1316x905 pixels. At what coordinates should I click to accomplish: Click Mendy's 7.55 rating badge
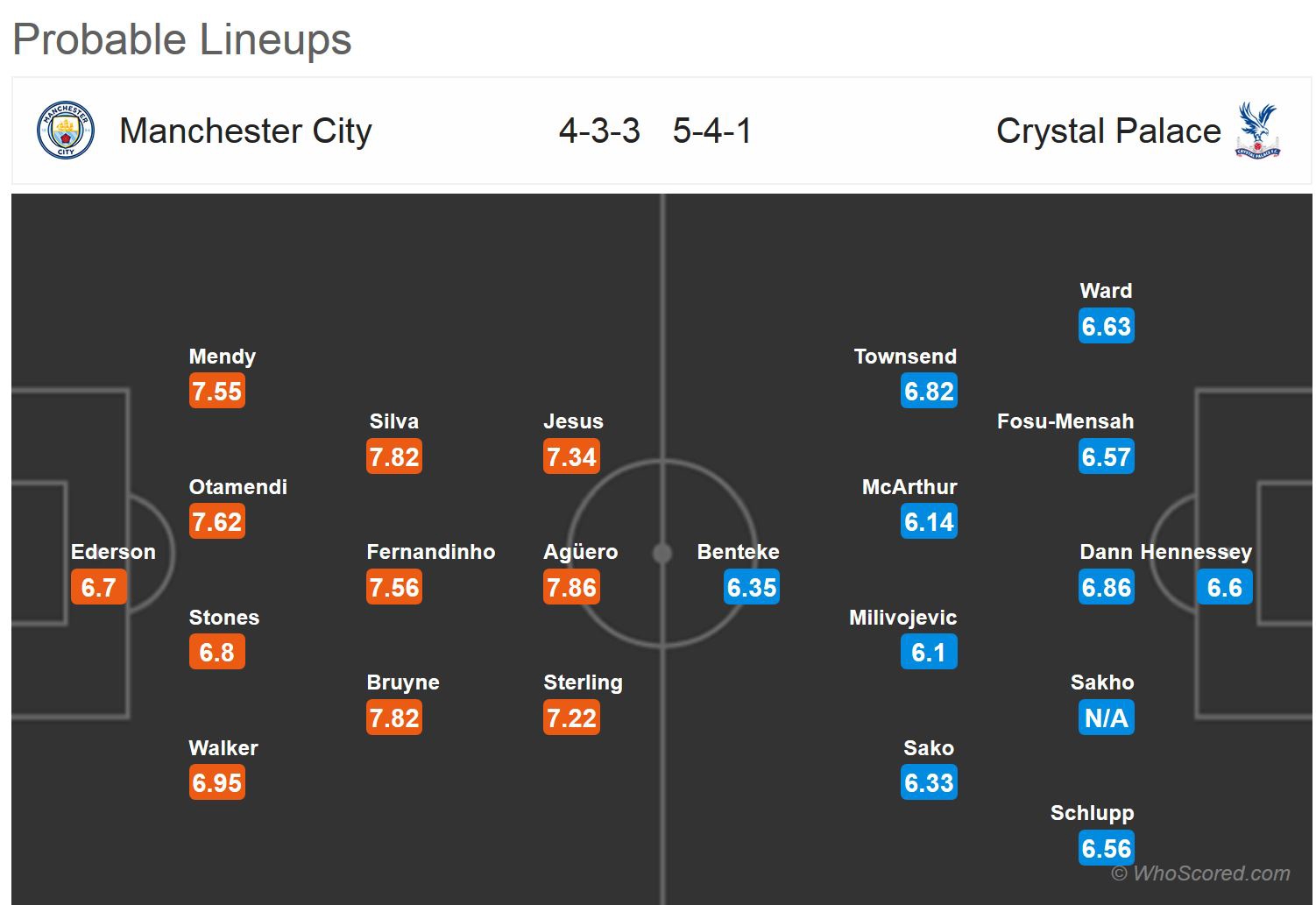(216, 392)
